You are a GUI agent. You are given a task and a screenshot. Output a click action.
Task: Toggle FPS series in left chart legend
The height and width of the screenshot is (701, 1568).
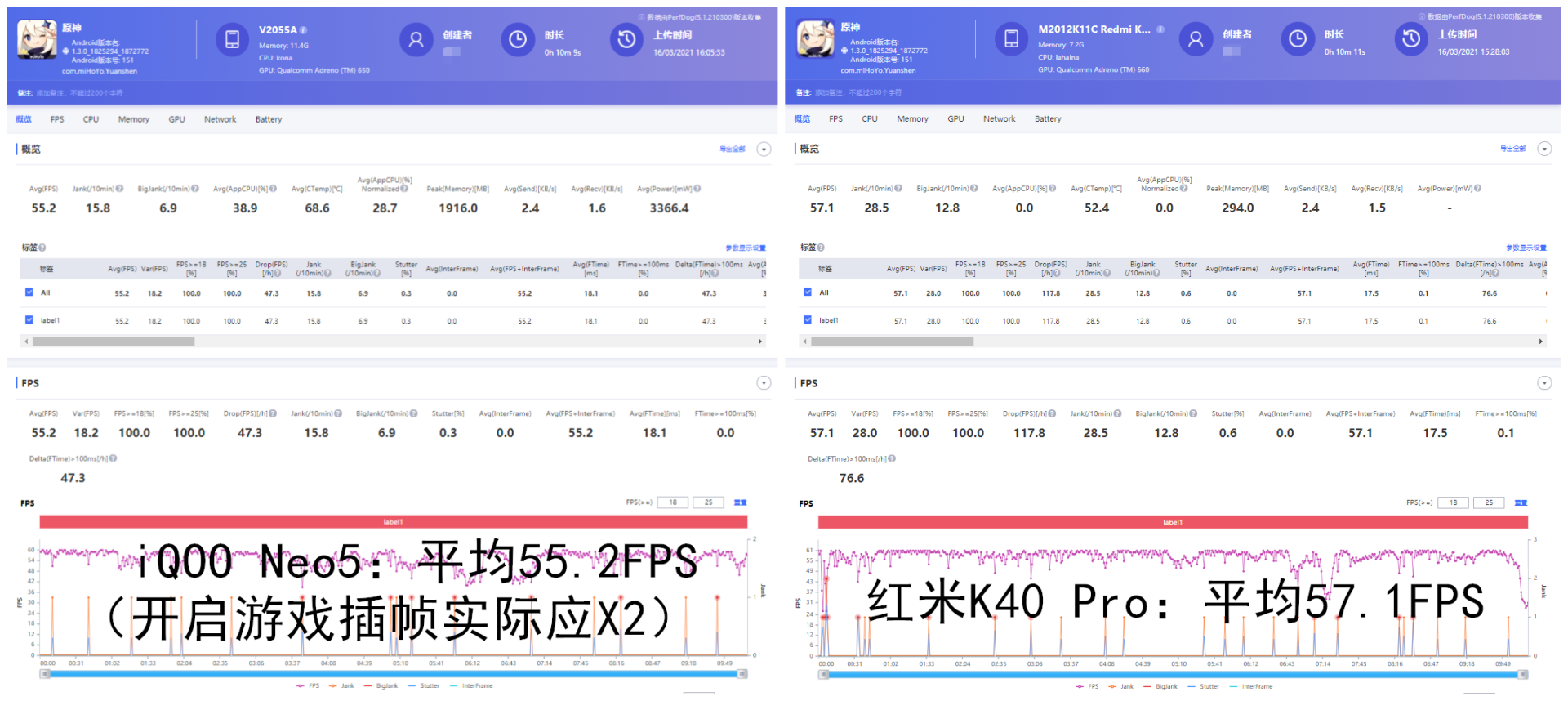click(309, 686)
